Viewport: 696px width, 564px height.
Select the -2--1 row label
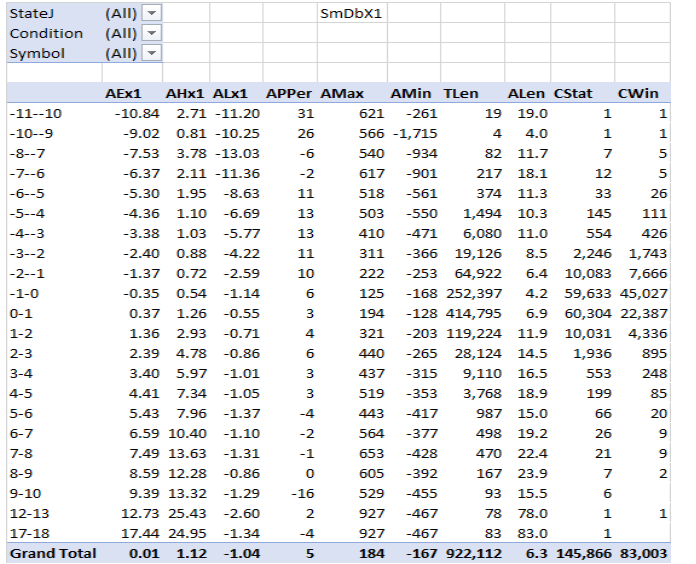27,274
